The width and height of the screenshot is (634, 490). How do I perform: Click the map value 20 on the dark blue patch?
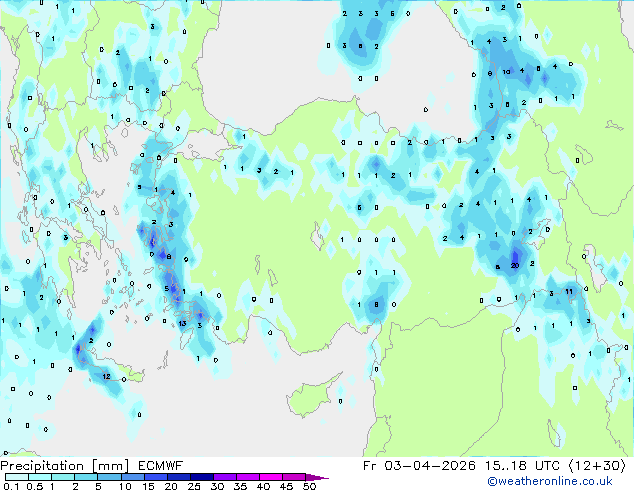coord(515,266)
